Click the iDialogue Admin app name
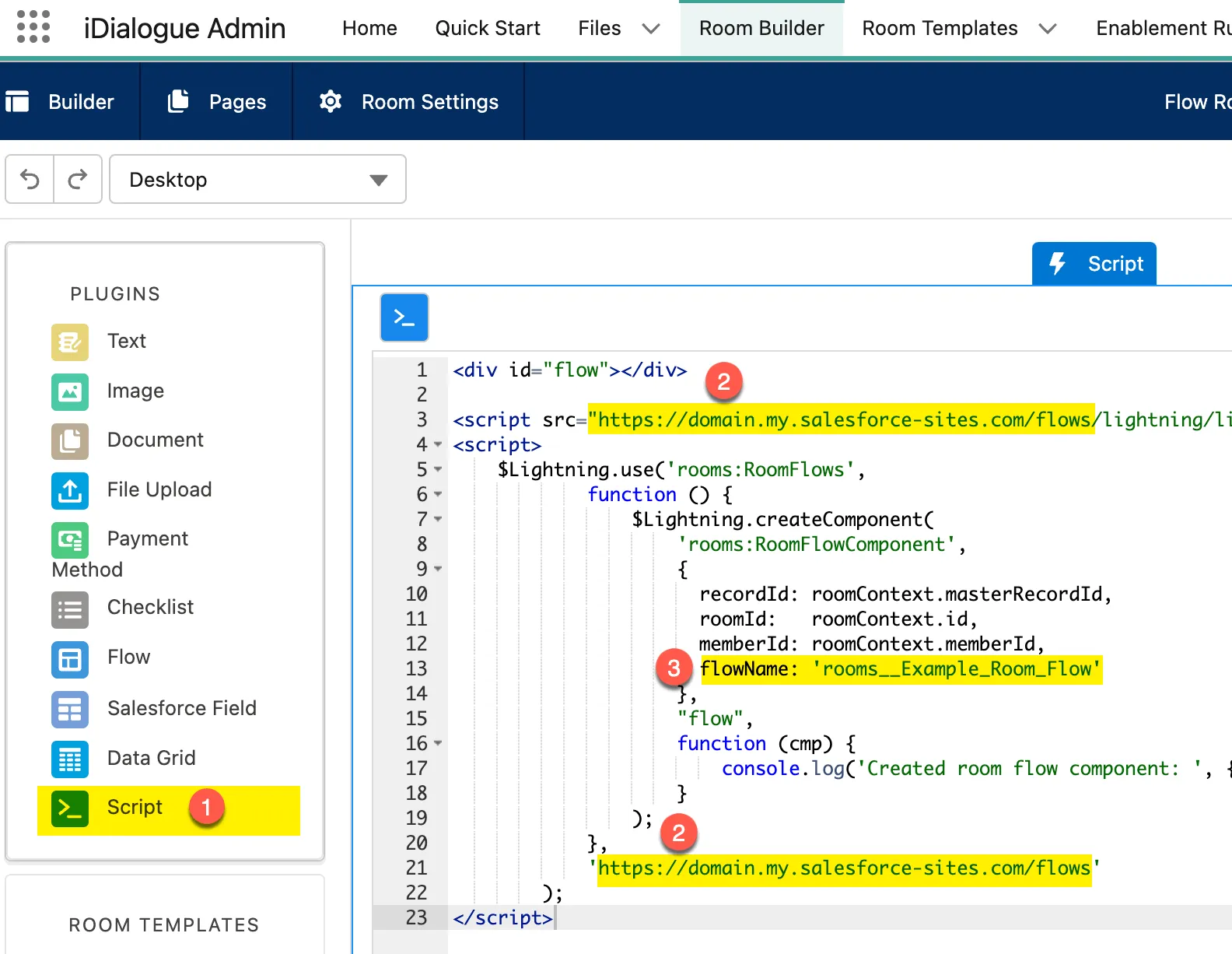 coord(184,28)
